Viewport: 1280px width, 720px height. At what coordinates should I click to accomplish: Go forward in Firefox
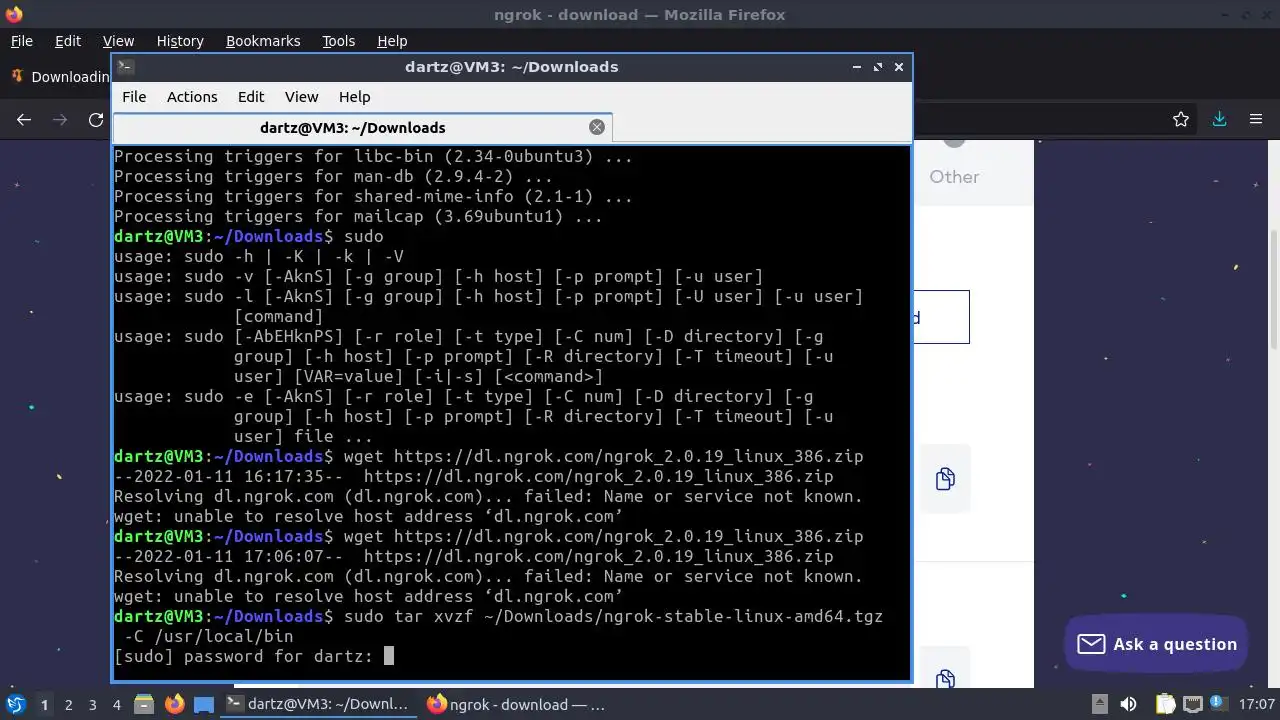[60, 120]
